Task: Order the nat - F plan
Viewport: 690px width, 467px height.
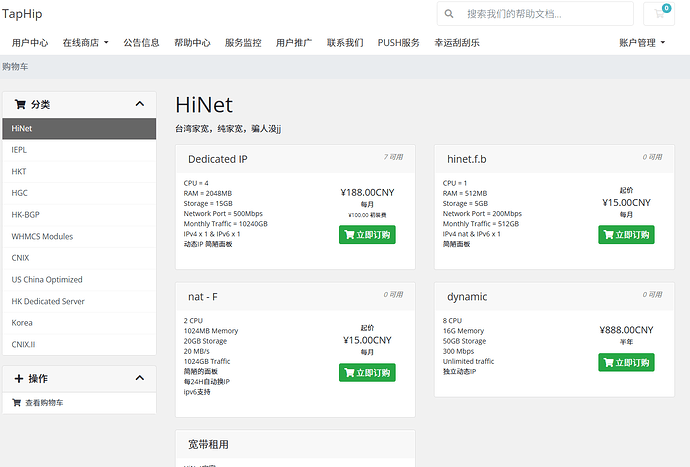Action: [x=367, y=372]
